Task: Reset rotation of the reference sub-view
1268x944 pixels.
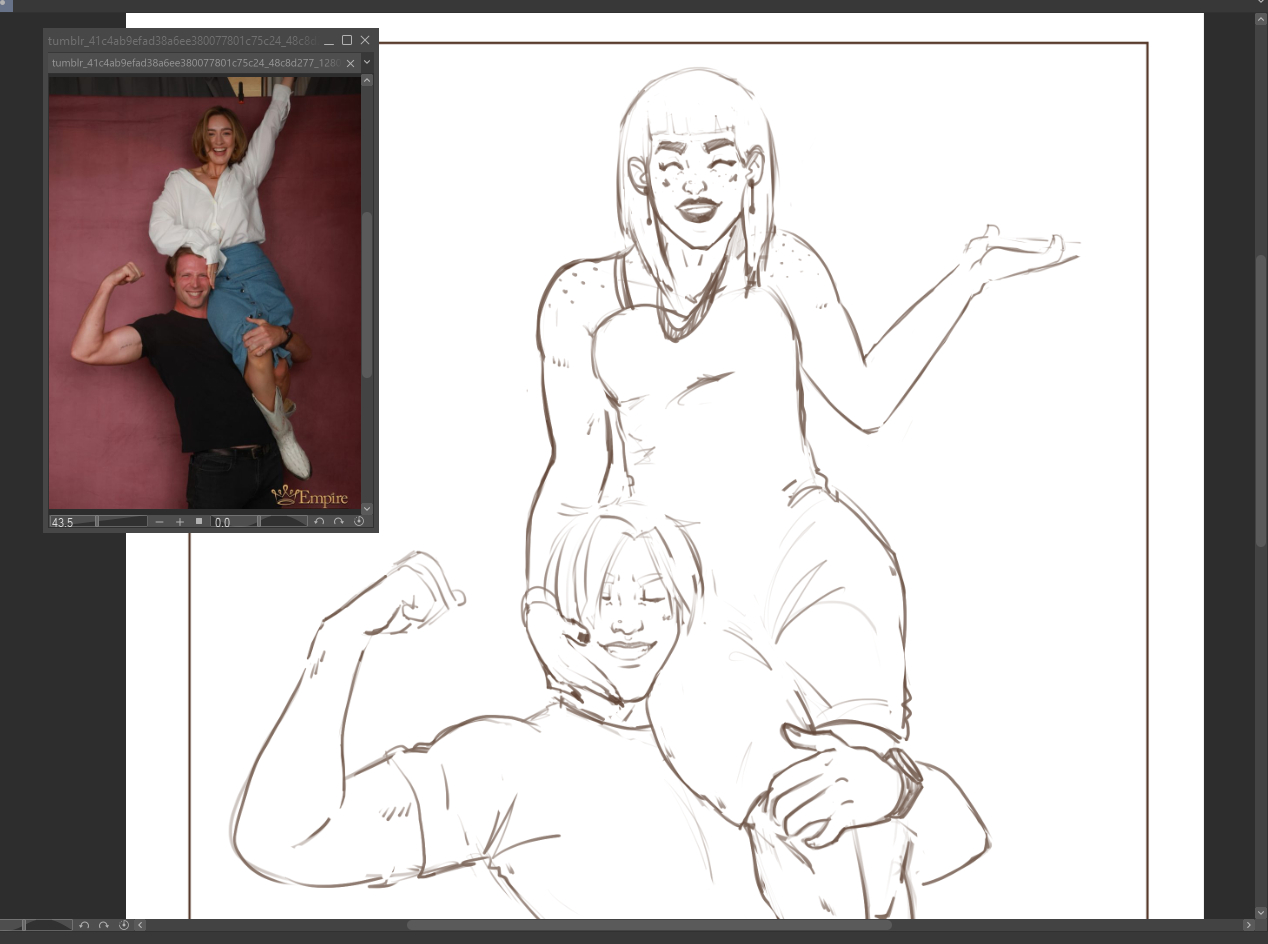Action: 359,522
